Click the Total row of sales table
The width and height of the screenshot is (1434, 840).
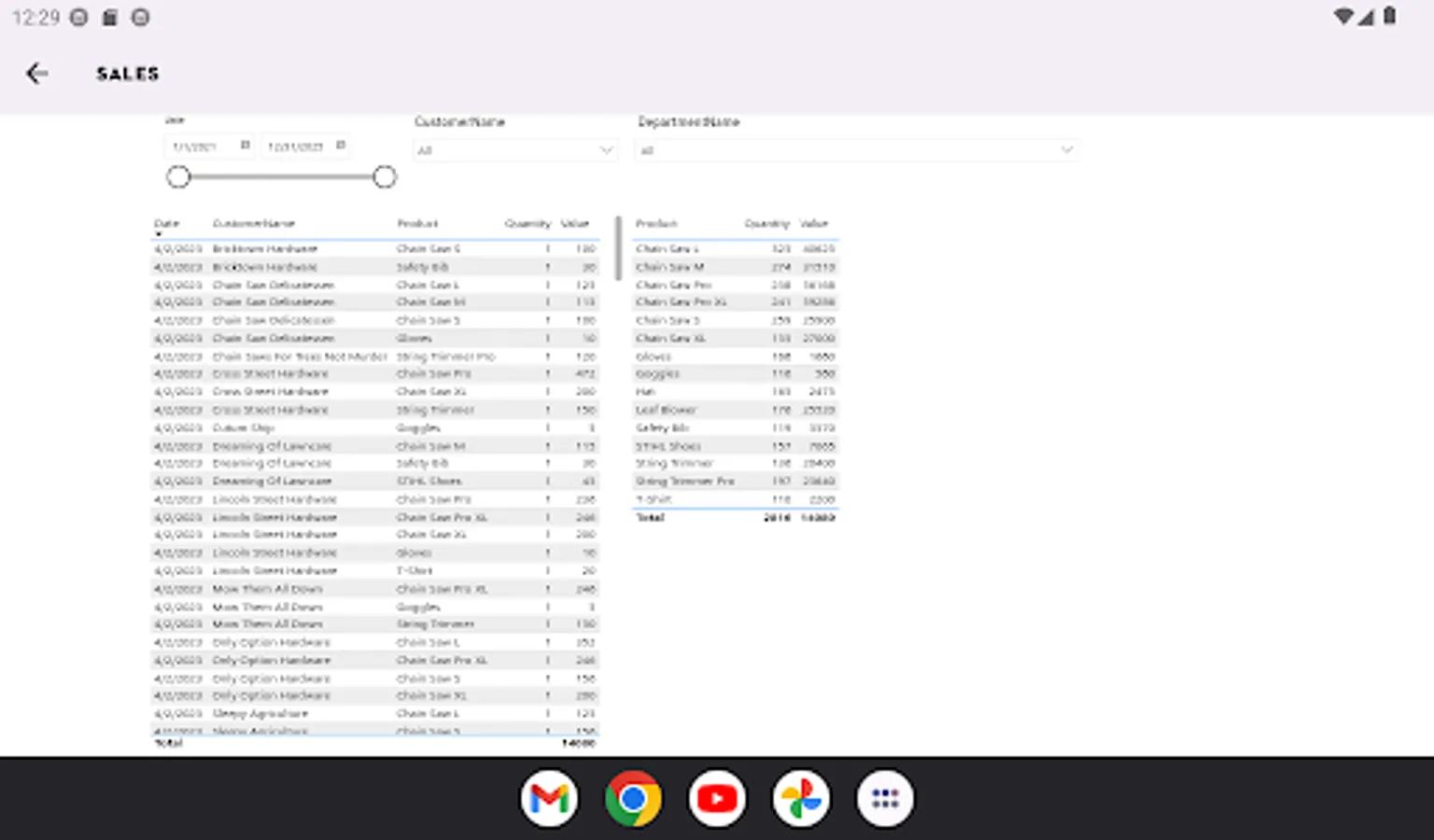tap(374, 743)
